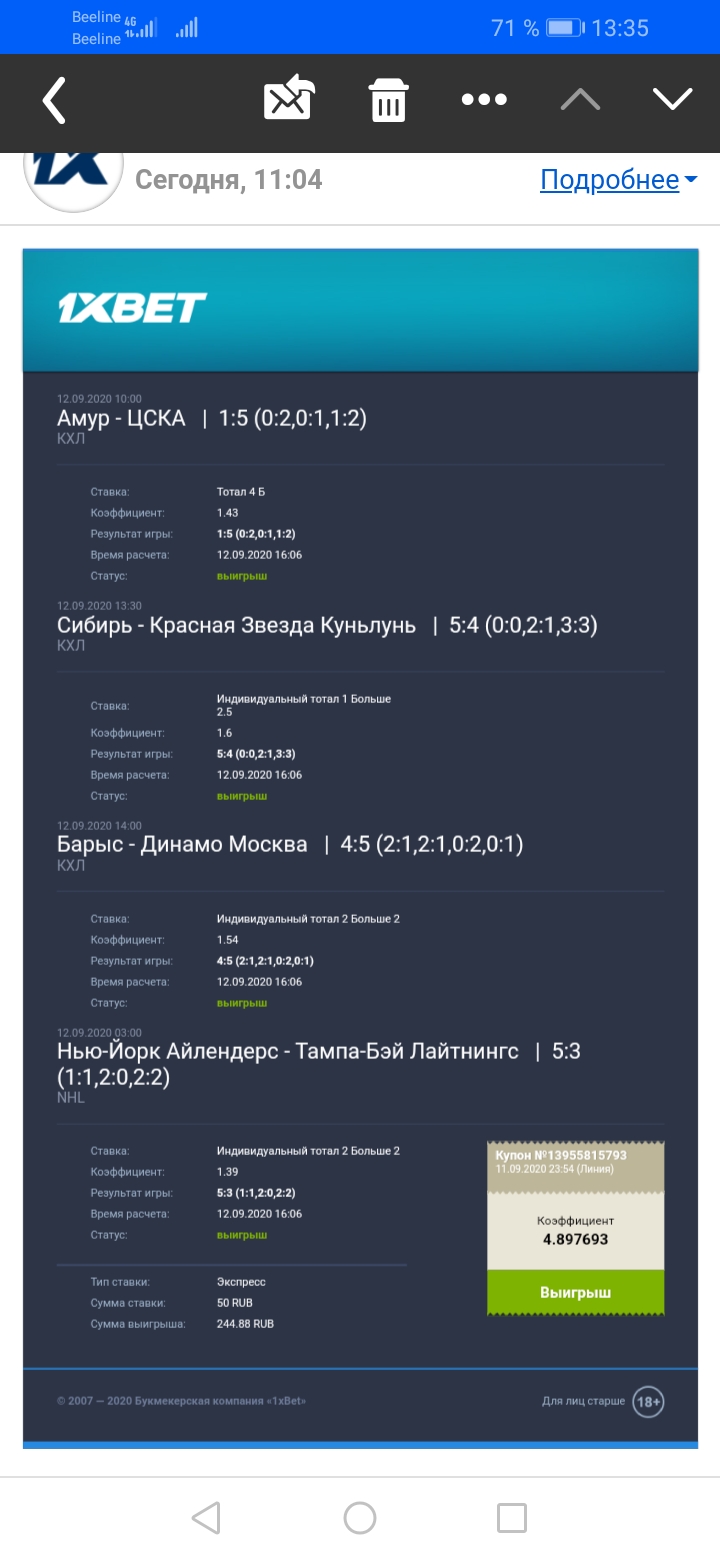
Task: Go to next email with down chevron
Action: pyautogui.click(x=672, y=98)
